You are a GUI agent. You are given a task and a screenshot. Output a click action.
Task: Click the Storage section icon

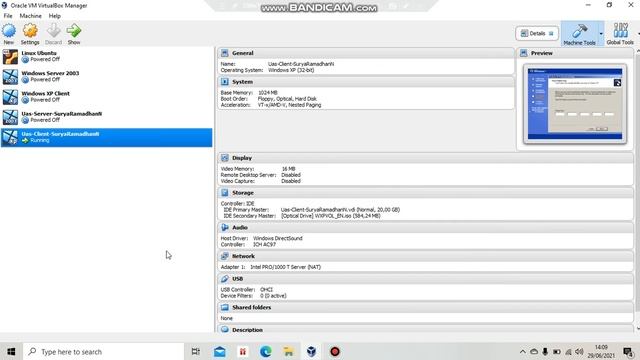pyautogui.click(x=224, y=193)
